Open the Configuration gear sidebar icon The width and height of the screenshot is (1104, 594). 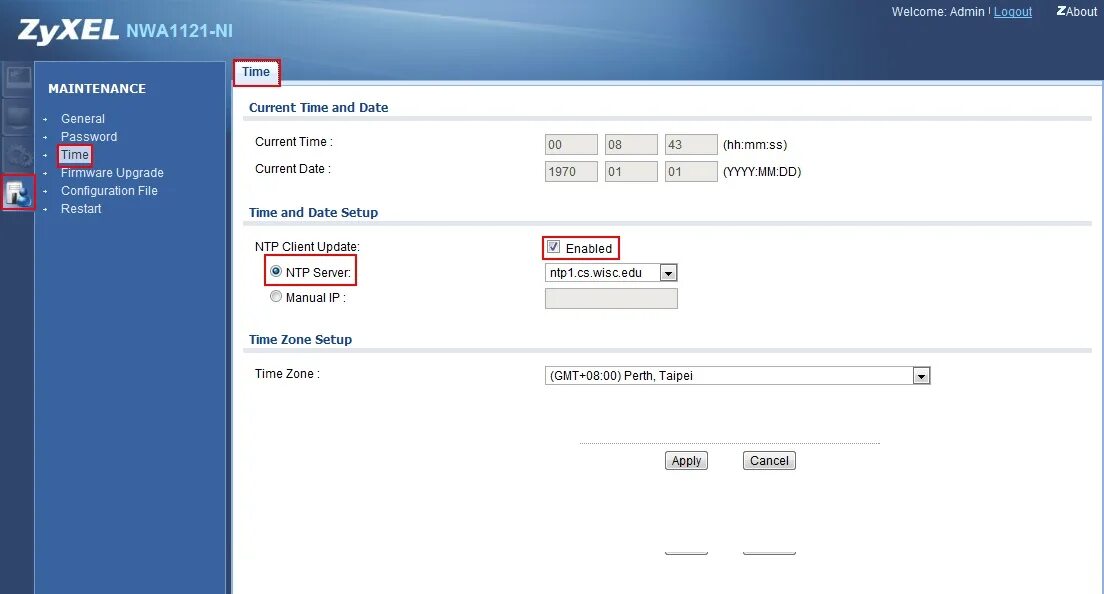(x=18, y=155)
